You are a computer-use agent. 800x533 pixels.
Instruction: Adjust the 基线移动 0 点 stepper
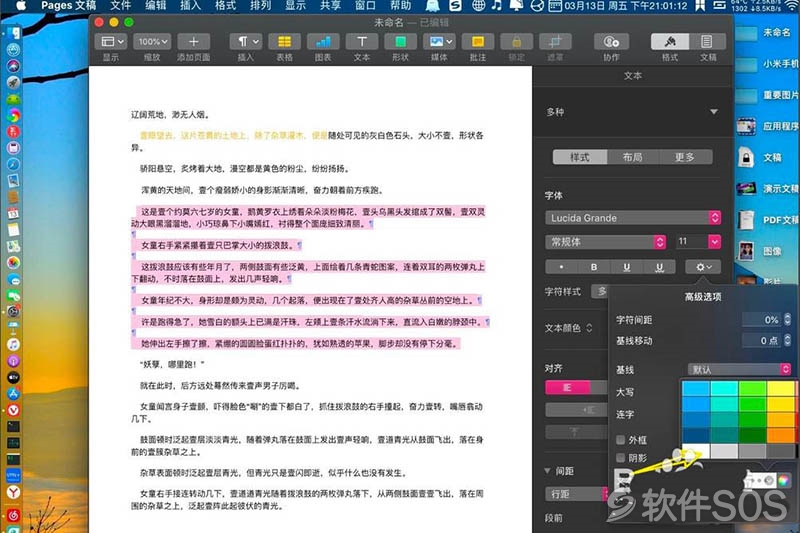point(787,341)
